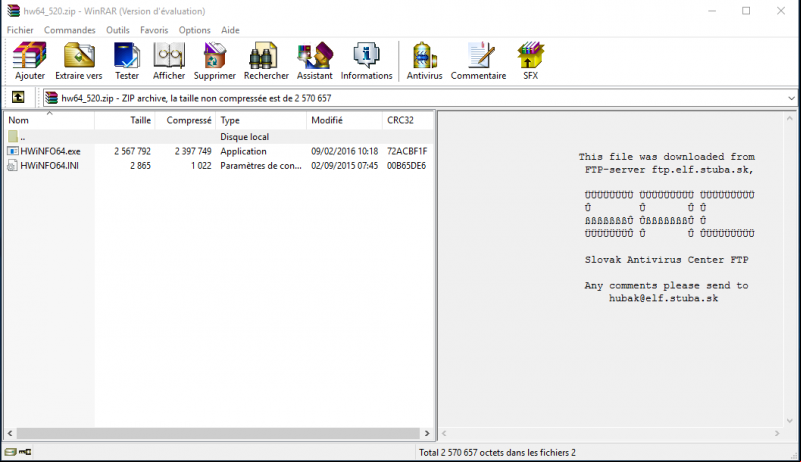Sort files by Type column
801x462 pixels.
tap(261, 120)
